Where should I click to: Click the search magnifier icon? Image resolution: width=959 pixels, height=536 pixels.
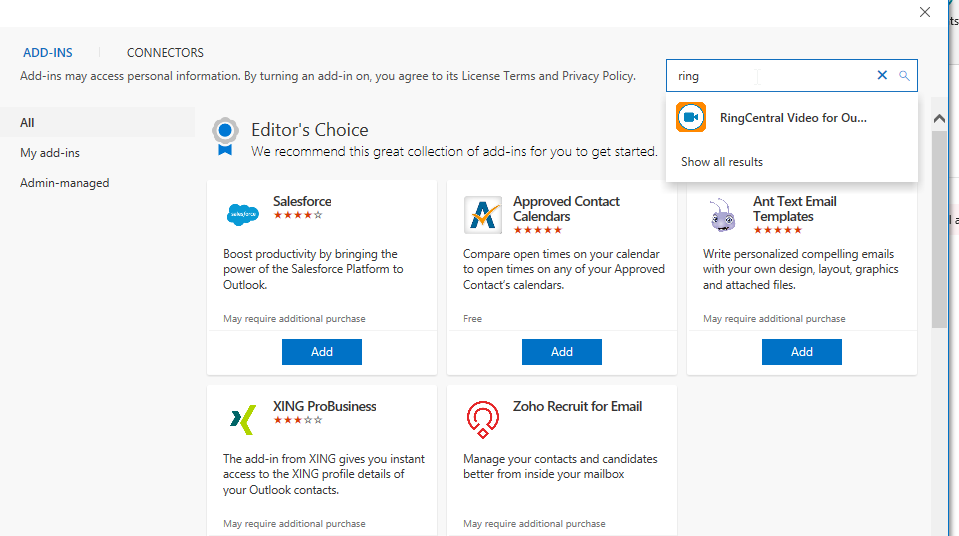(x=904, y=76)
